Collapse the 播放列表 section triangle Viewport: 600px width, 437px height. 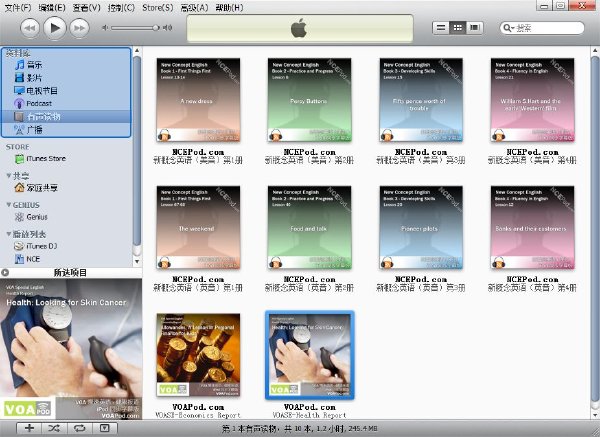8,234
